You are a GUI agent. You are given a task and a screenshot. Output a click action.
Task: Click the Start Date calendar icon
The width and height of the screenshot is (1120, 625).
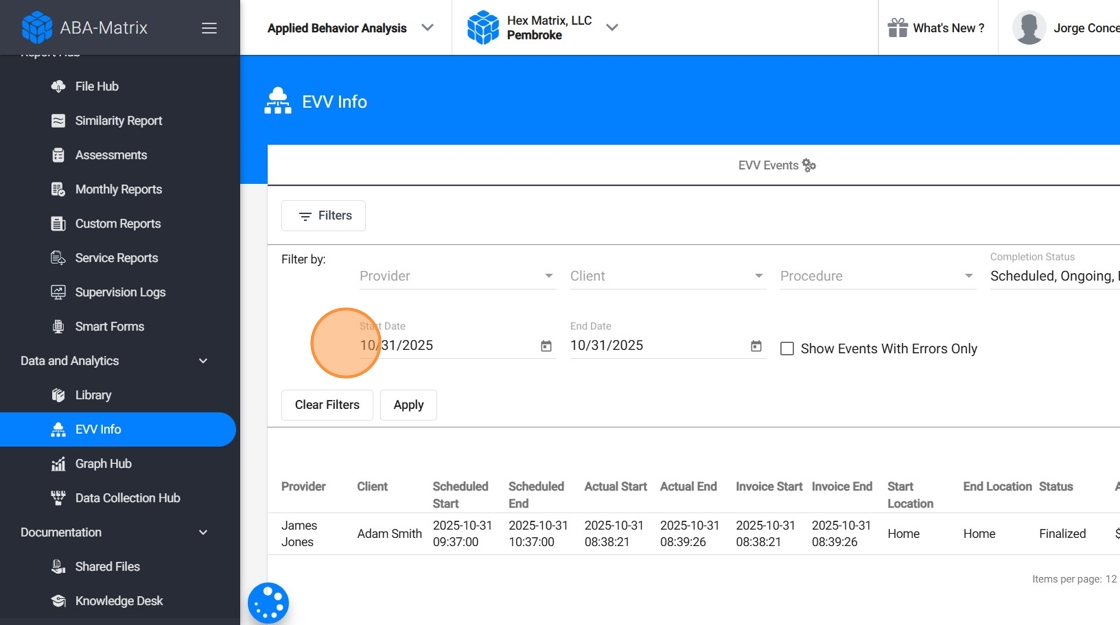tap(546, 346)
